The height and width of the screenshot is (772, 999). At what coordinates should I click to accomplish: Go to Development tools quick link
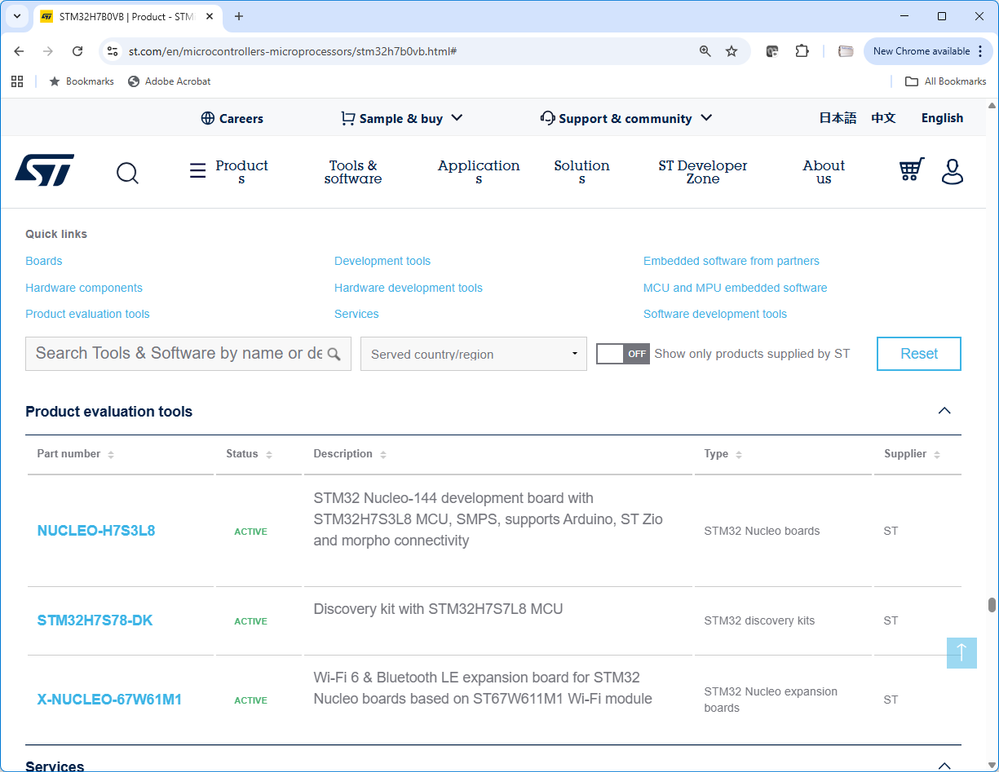pyautogui.click(x=382, y=261)
